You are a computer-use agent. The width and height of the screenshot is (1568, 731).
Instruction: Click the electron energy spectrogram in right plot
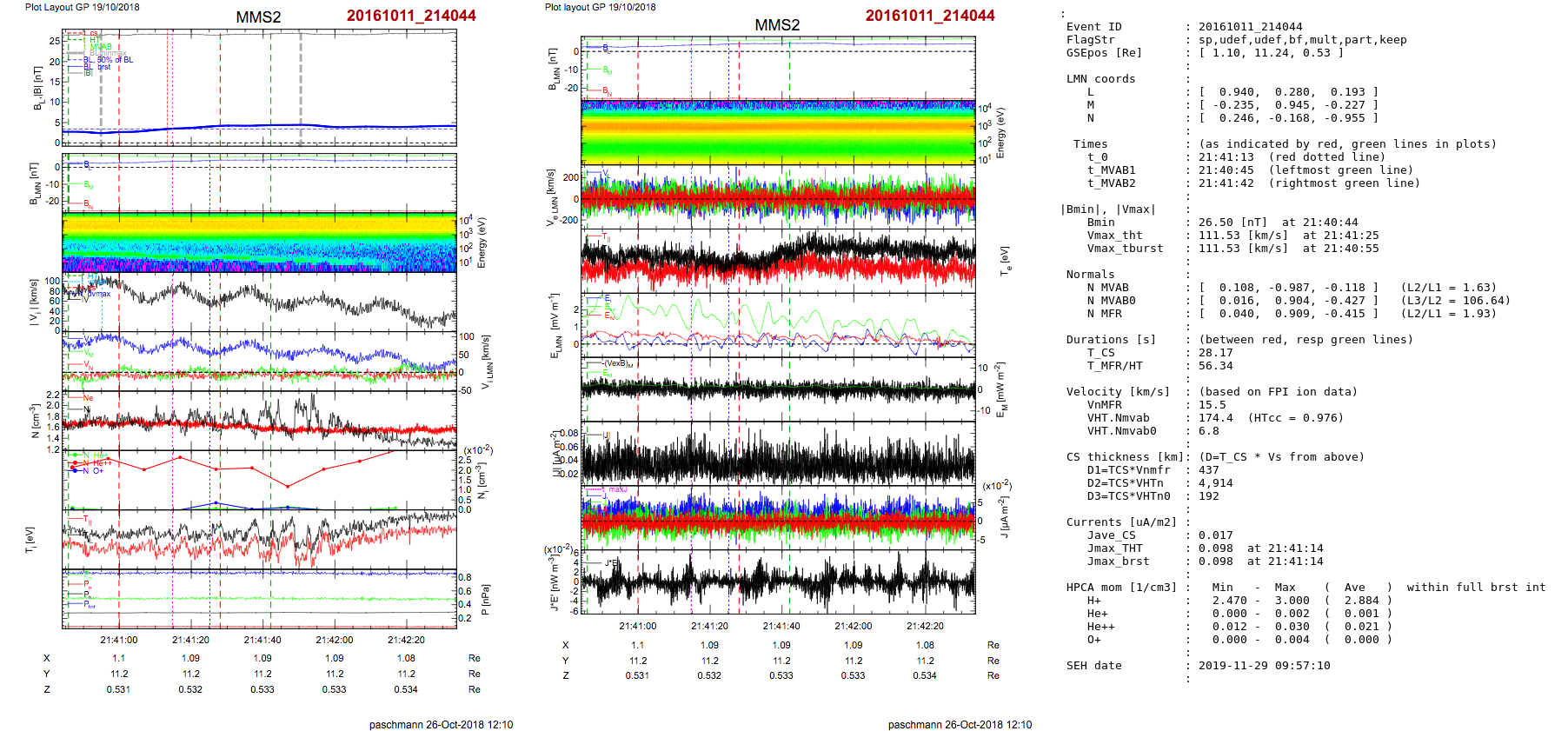tap(778, 132)
